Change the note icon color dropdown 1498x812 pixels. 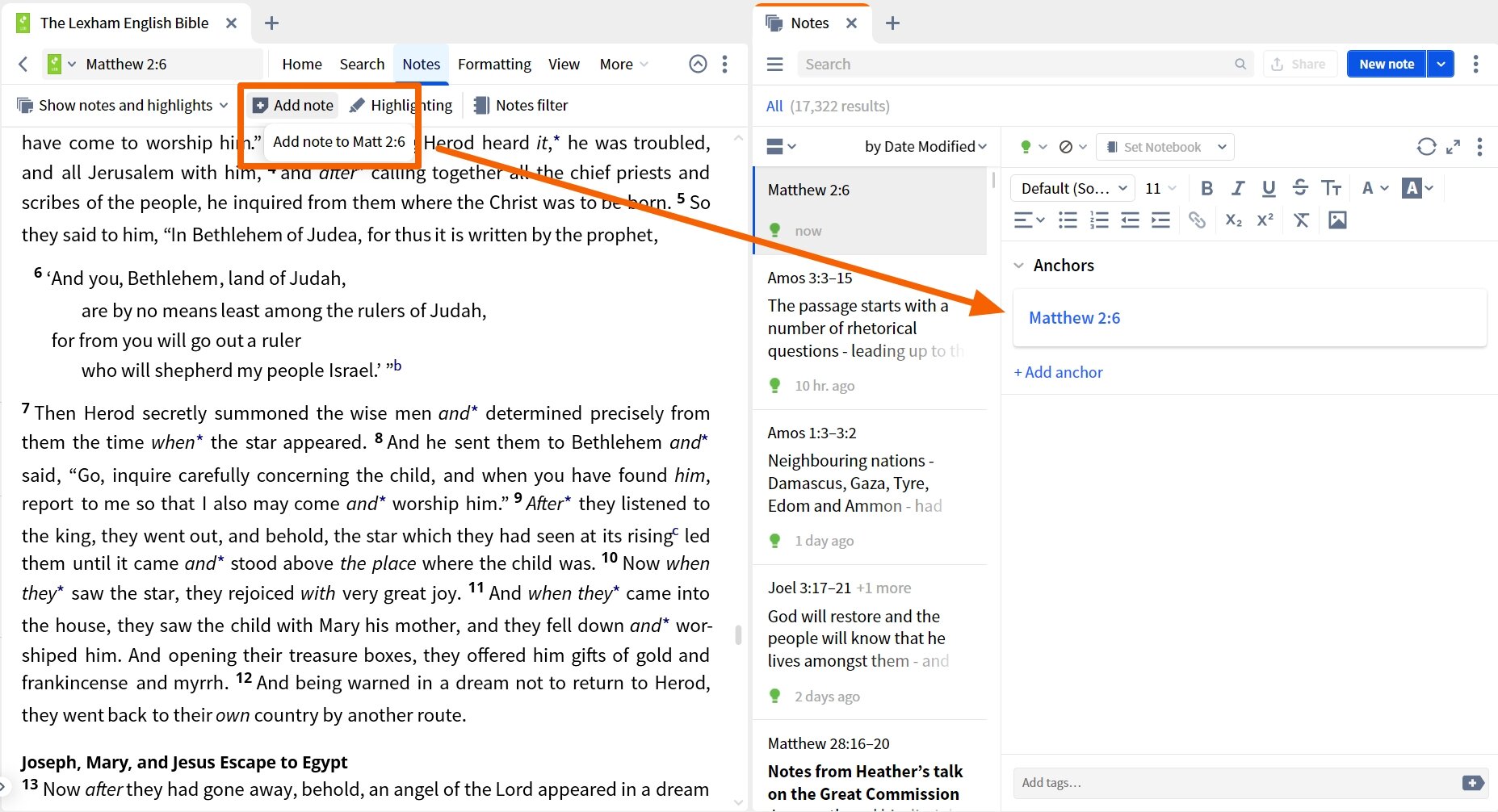point(1033,147)
